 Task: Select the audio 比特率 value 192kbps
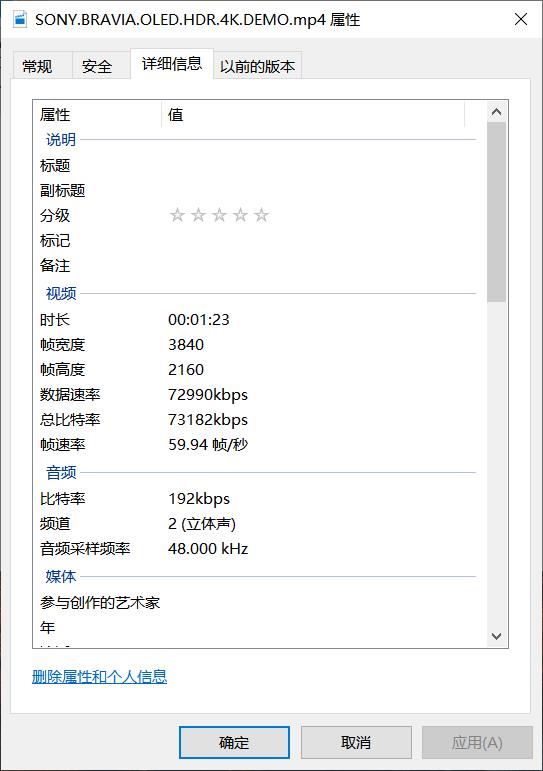pos(199,499)
